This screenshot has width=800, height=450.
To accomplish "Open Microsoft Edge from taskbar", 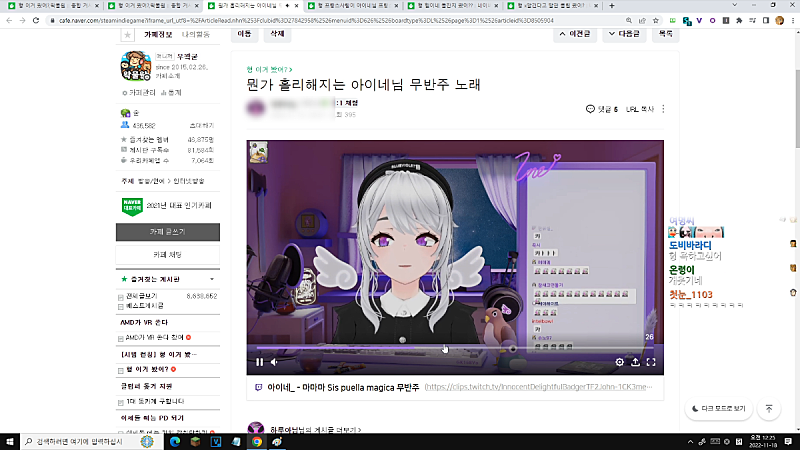I will pos(175,441).
